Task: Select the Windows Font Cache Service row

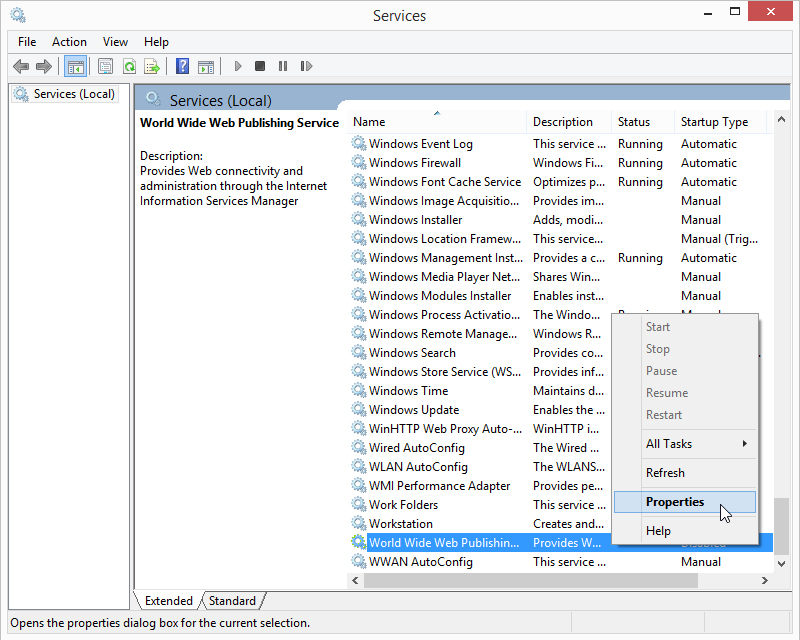Action: click(x=560, y=182)
